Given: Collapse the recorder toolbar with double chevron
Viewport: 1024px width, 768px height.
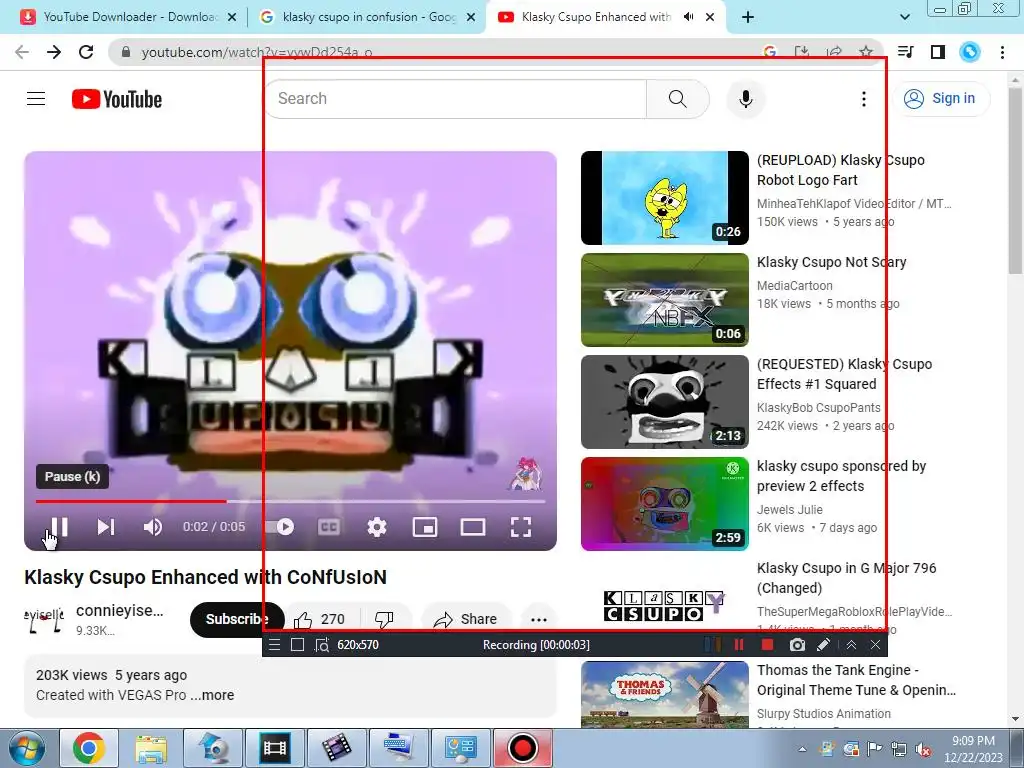Looking at the screenshot, I should coord(851,645).
